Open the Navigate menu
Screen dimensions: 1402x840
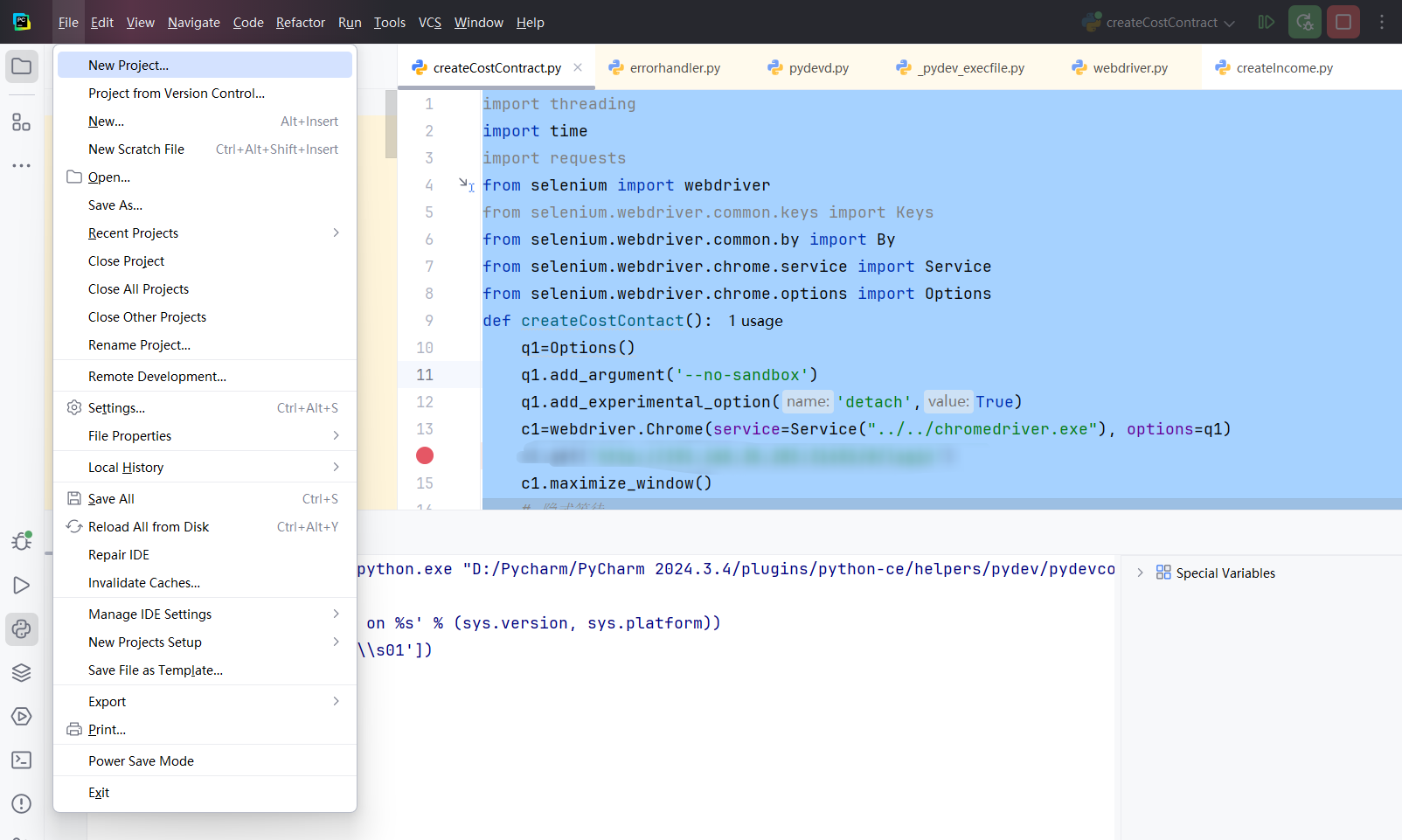194,22
